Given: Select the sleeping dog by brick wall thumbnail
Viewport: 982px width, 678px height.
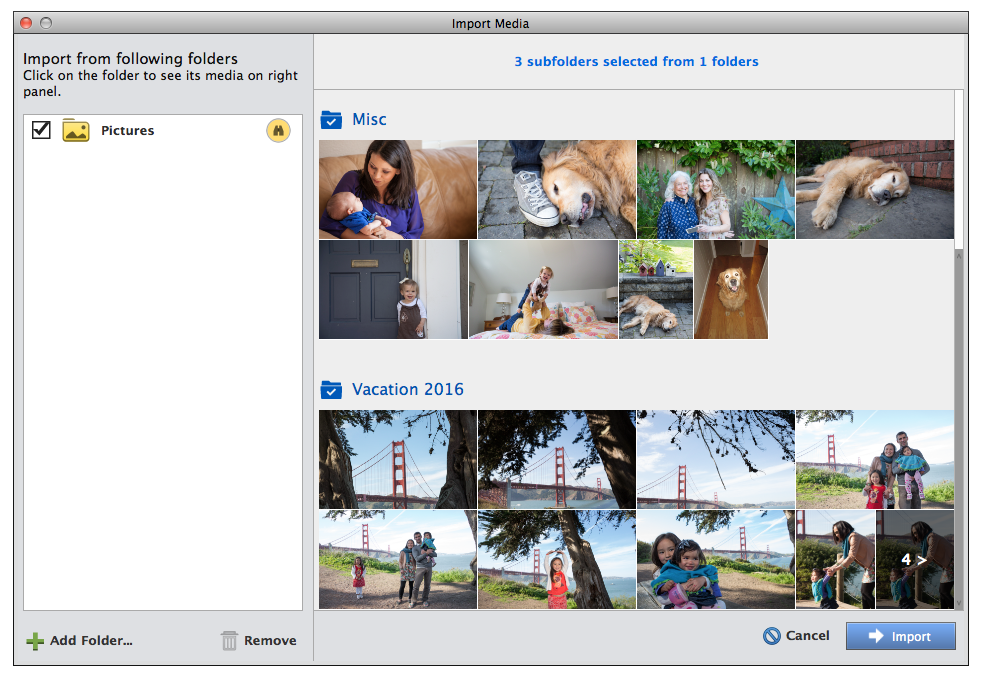Looking at the screenshot, I should [x=874, y=189].
